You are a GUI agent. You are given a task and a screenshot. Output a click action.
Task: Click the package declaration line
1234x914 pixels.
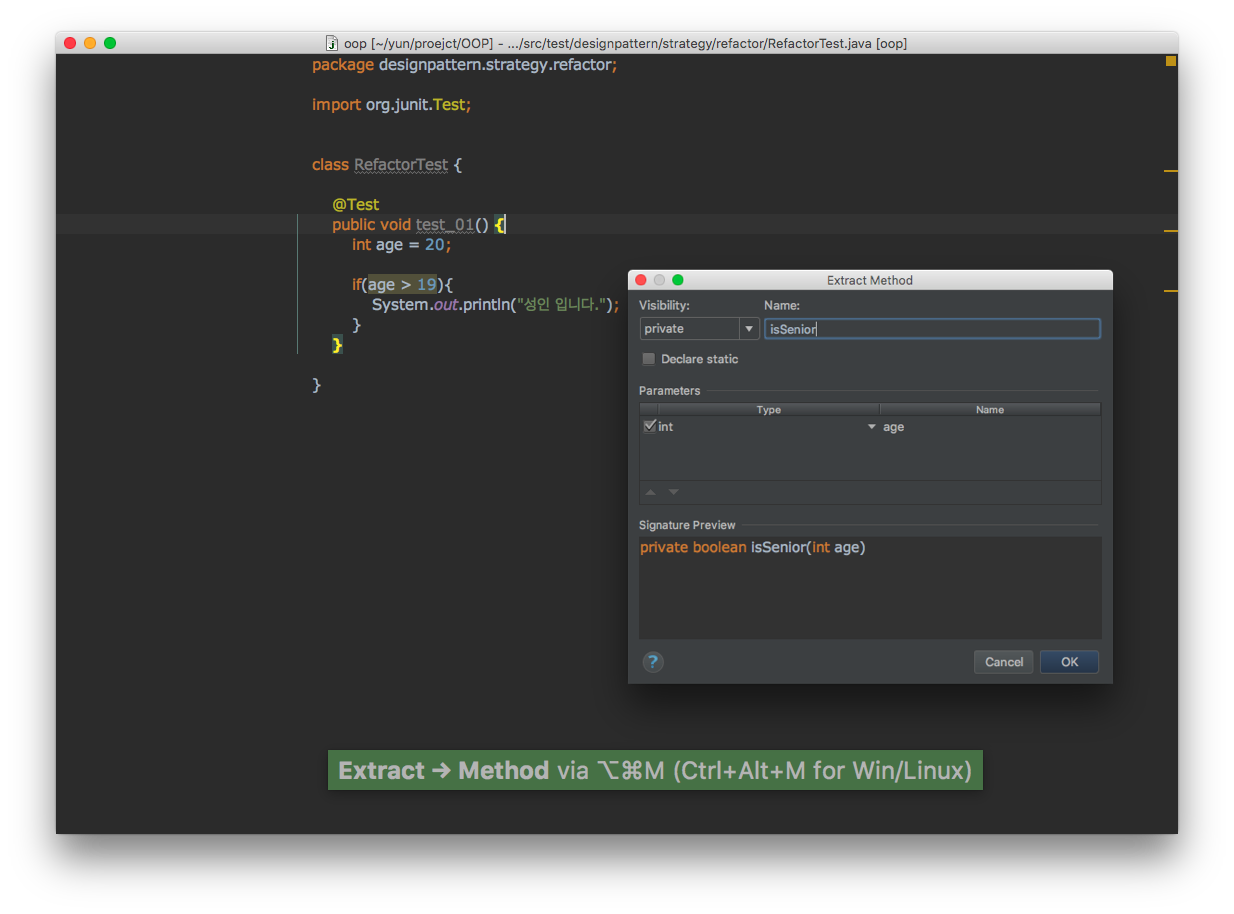pos(465,65)
